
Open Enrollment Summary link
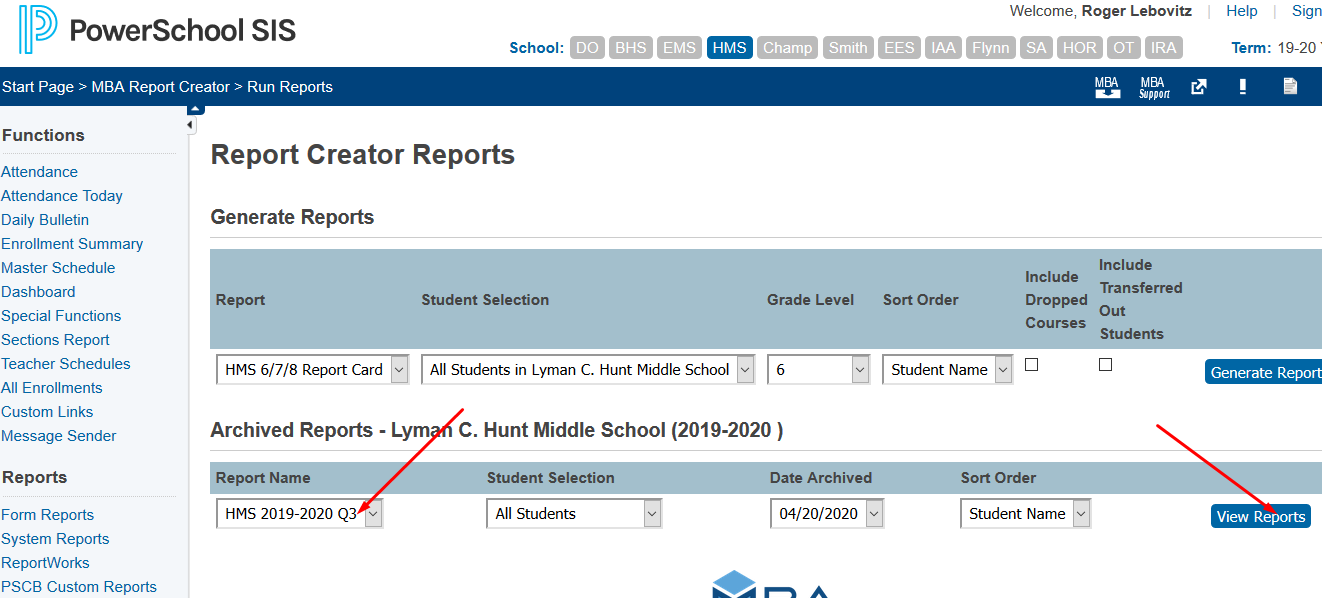point(72,244)
